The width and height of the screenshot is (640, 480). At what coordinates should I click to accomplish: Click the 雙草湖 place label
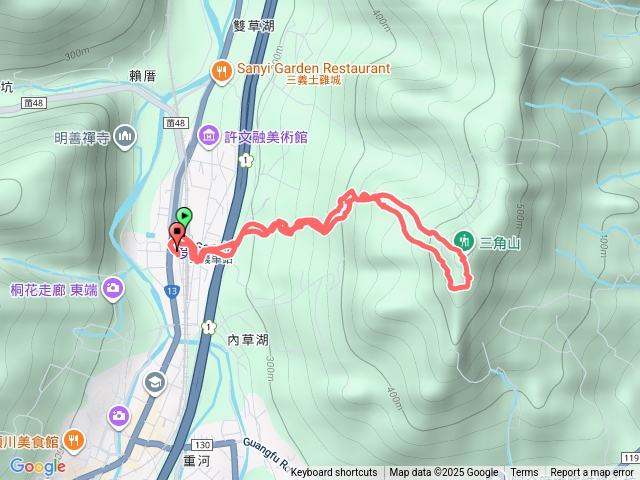[254, 26]
